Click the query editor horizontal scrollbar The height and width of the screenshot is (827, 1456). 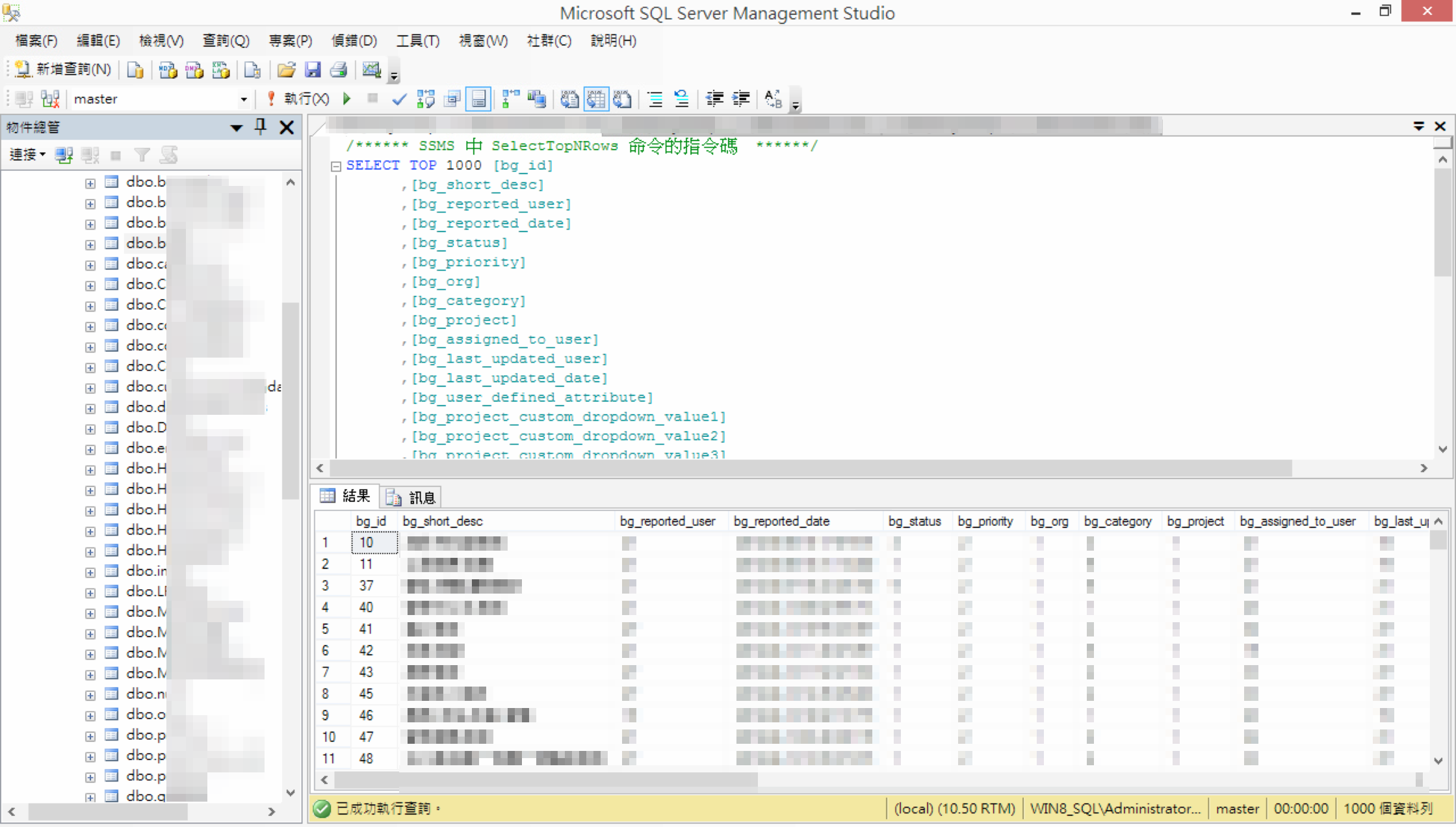(811, 468)
